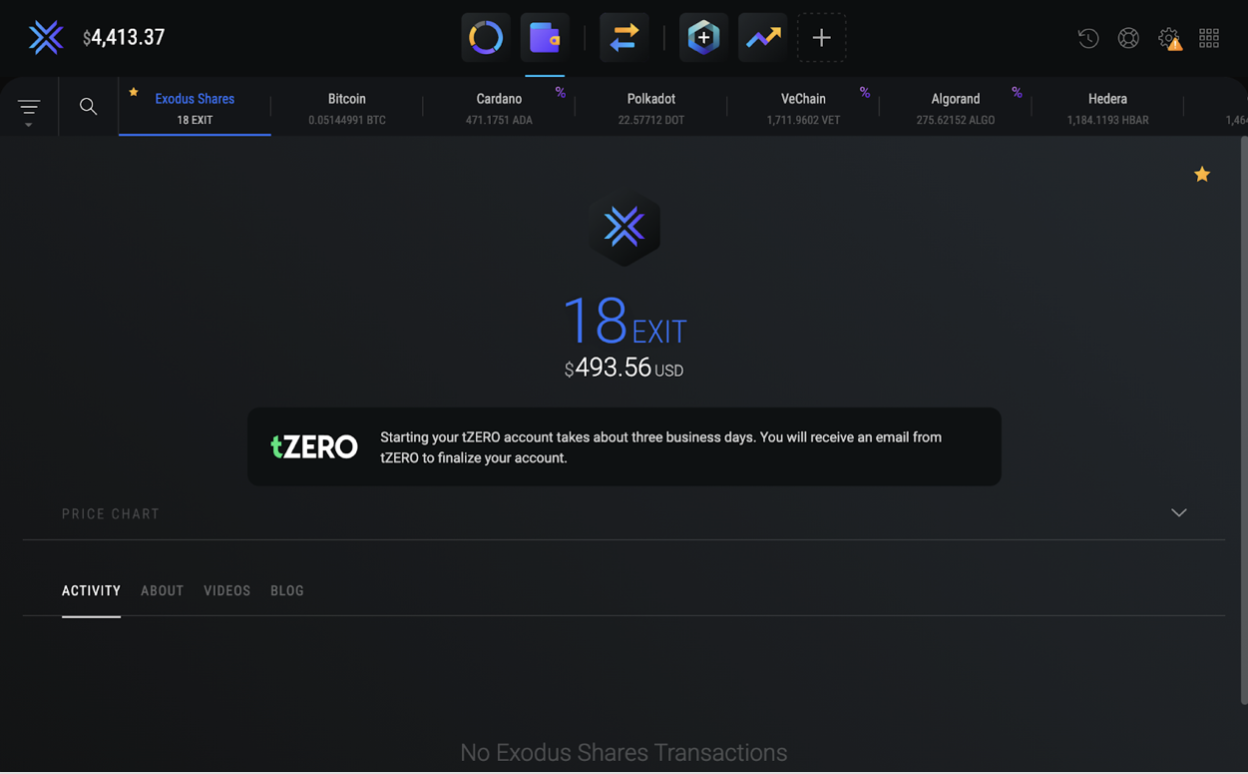Click the total balance $4,413.37
1248x774 pixels.
pyautogui.click(x=124, y=38)
